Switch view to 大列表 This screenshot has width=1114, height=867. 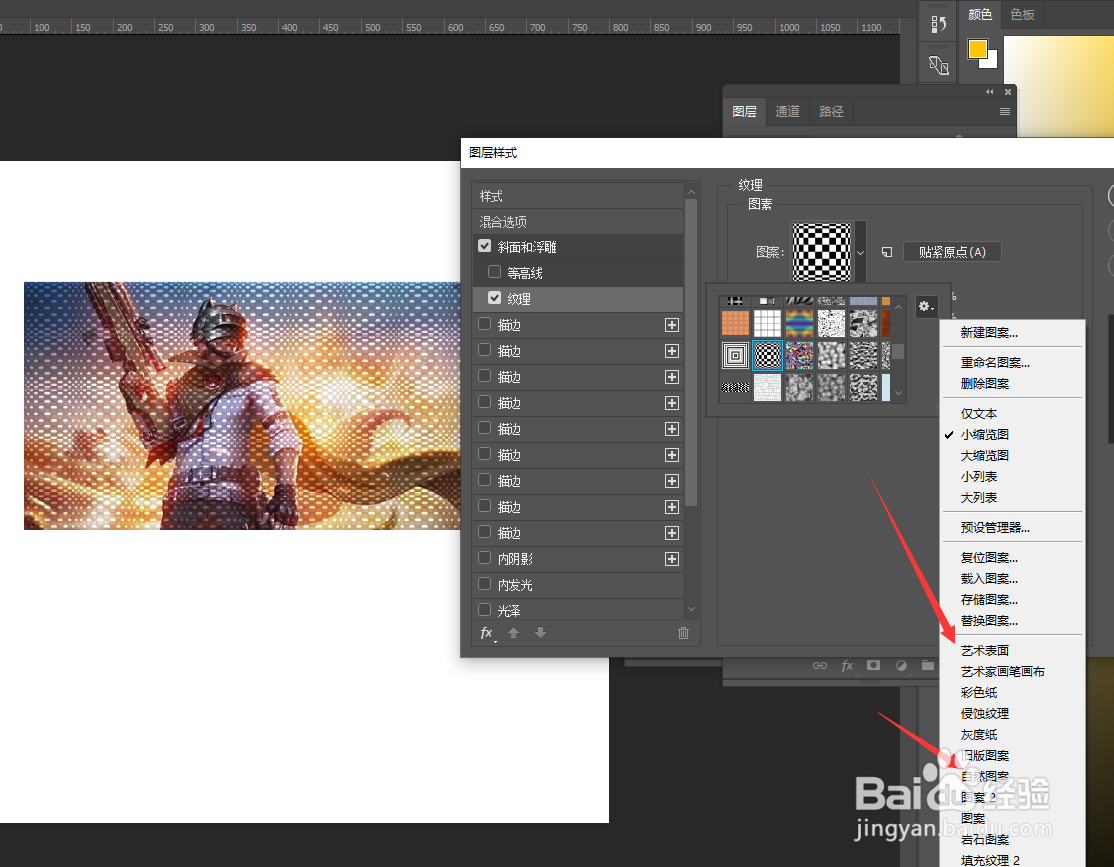click(x=978, y=498)
